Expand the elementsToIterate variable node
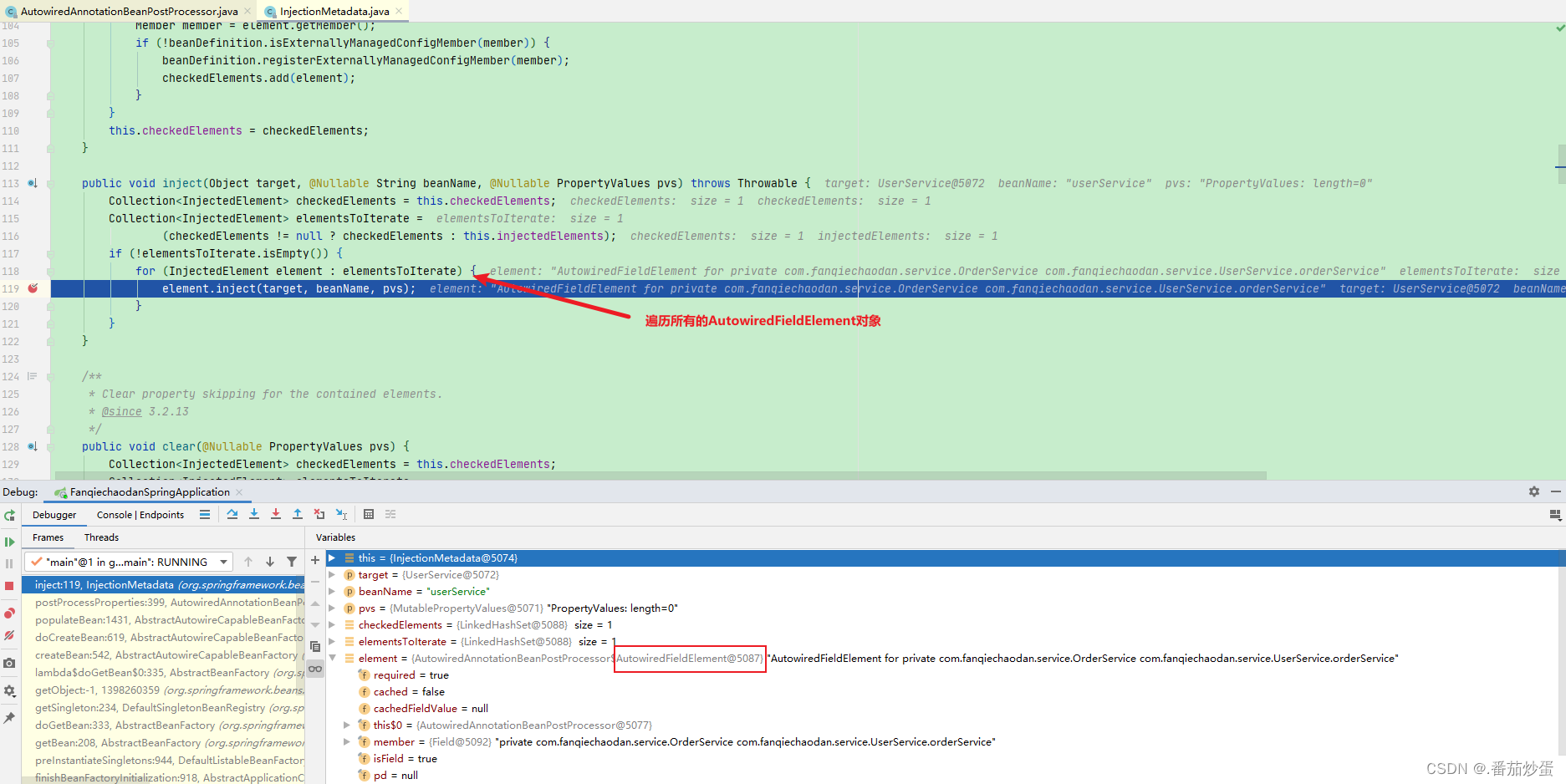Viewport: 1566px width, 784px height. (x=332, y=642)
